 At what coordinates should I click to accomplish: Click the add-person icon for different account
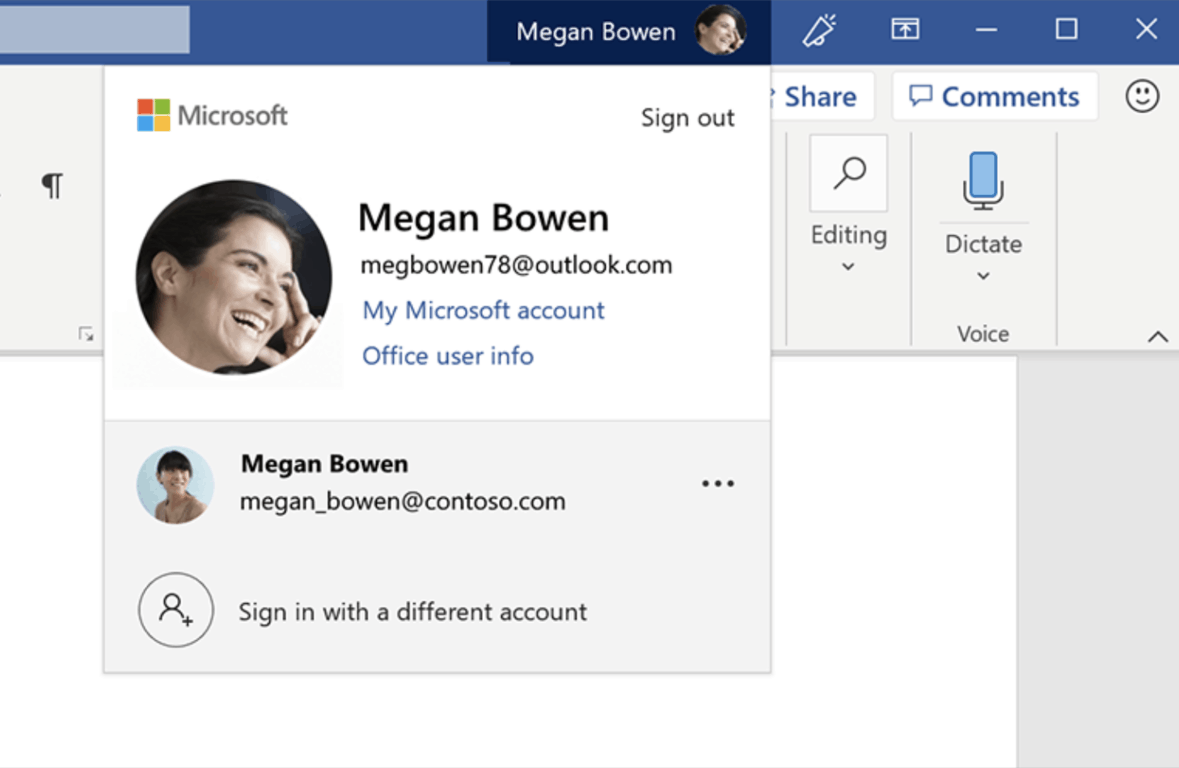(176, 610)
